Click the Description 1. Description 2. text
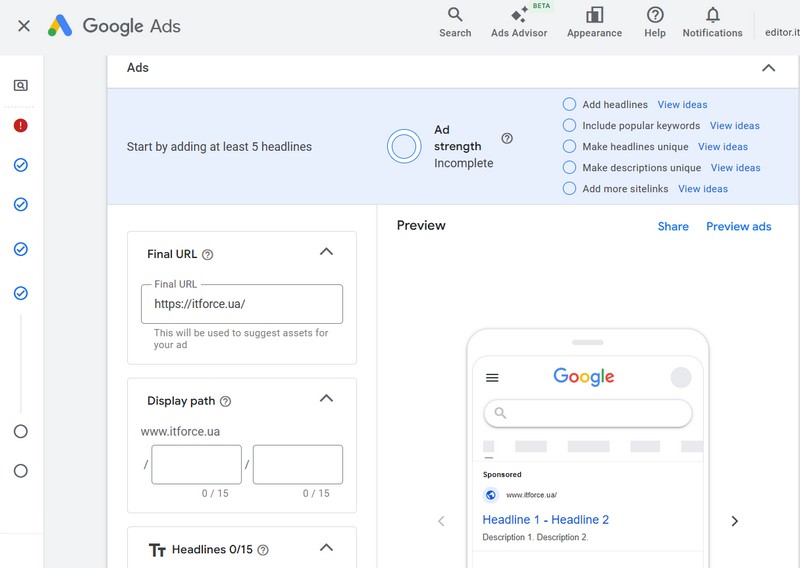Screen dimensions: 800x568 535,537
